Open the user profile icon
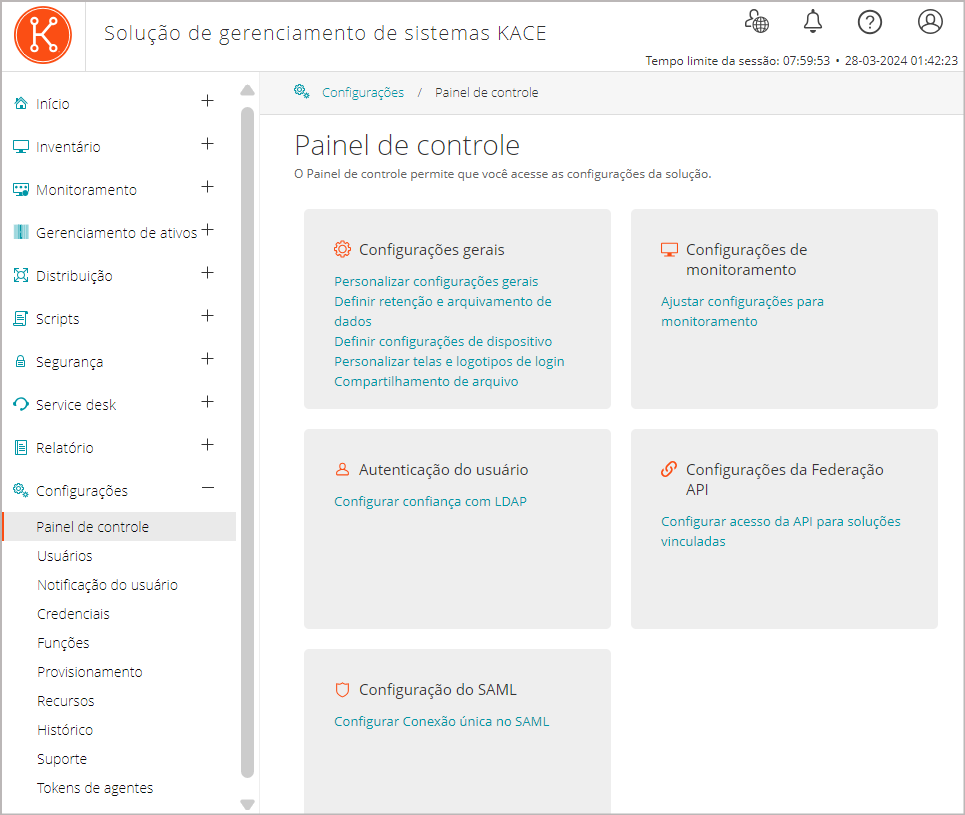The width and height of the screenshot is (965, 815). (x=930, y=21)
